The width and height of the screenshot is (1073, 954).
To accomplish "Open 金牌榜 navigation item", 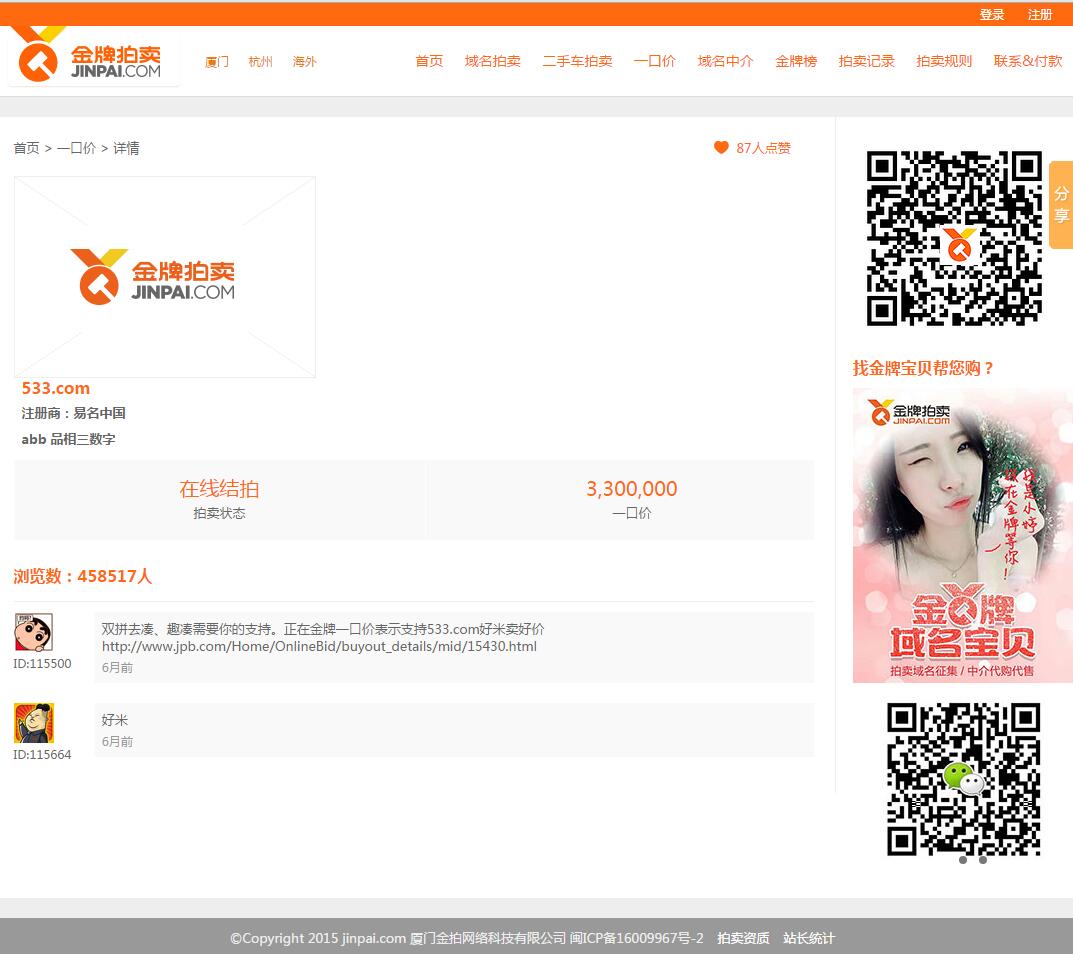I will pyautogui.click(x=796, y=61).
